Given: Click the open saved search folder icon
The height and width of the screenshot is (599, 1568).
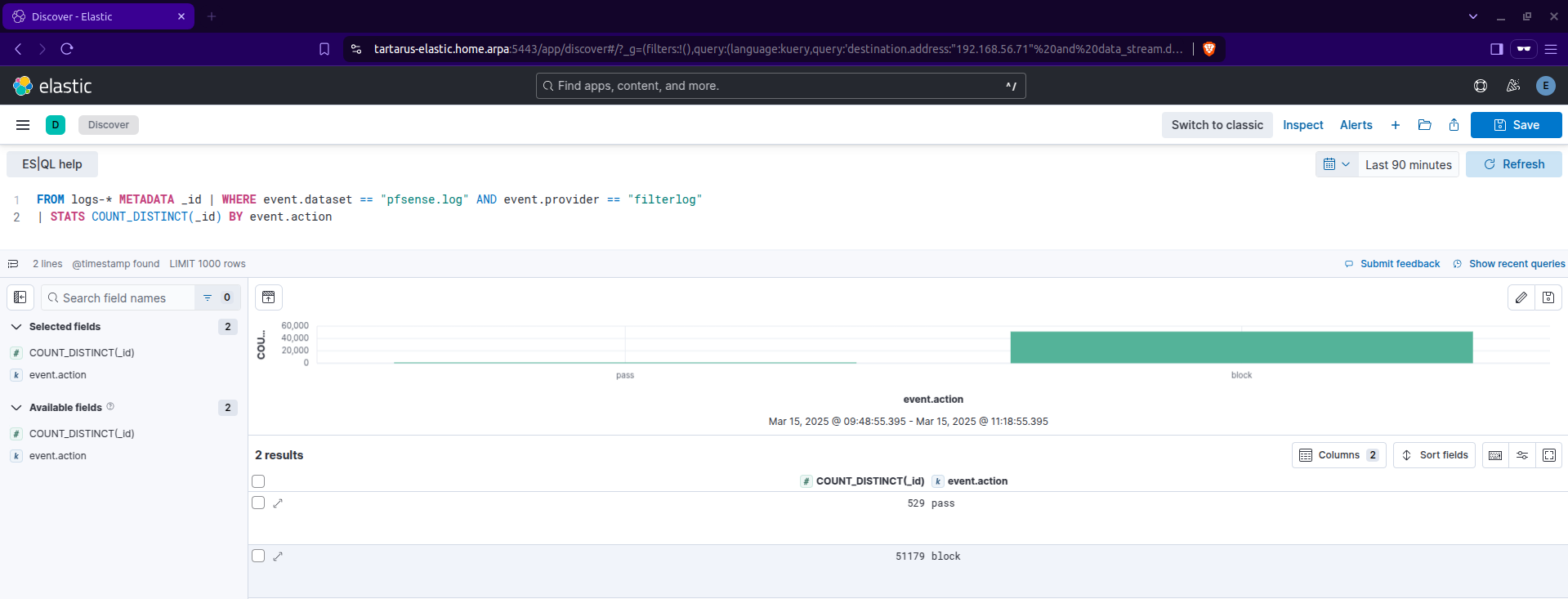Looking at the screenshot, I should click(x=1424, y=125).
